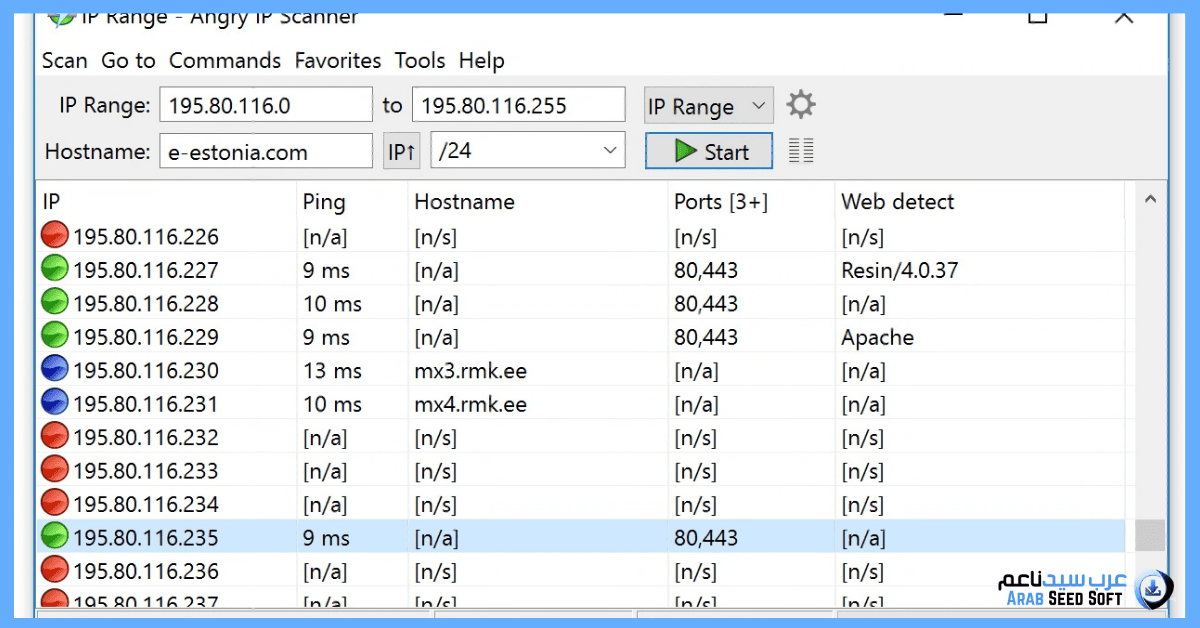The width and height of the screenshot is (1200, 628).
Task: Click the scrollbar up arrow
Action: tap(1150, 200)
